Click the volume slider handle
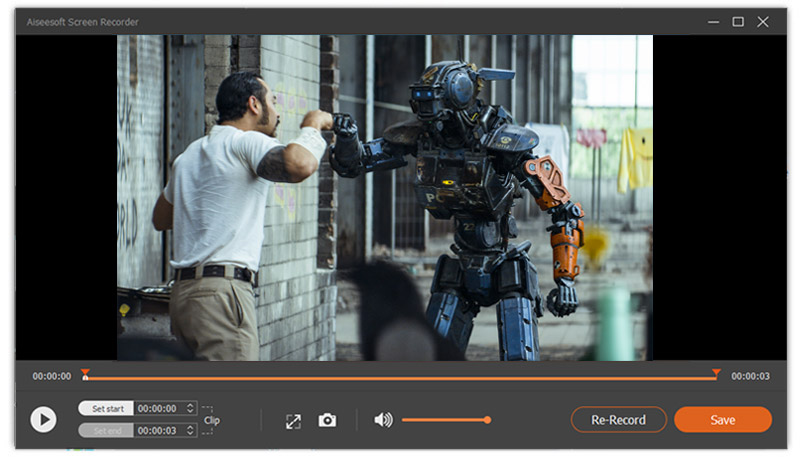This screenshot has width=800, height=457. [487, 420]
